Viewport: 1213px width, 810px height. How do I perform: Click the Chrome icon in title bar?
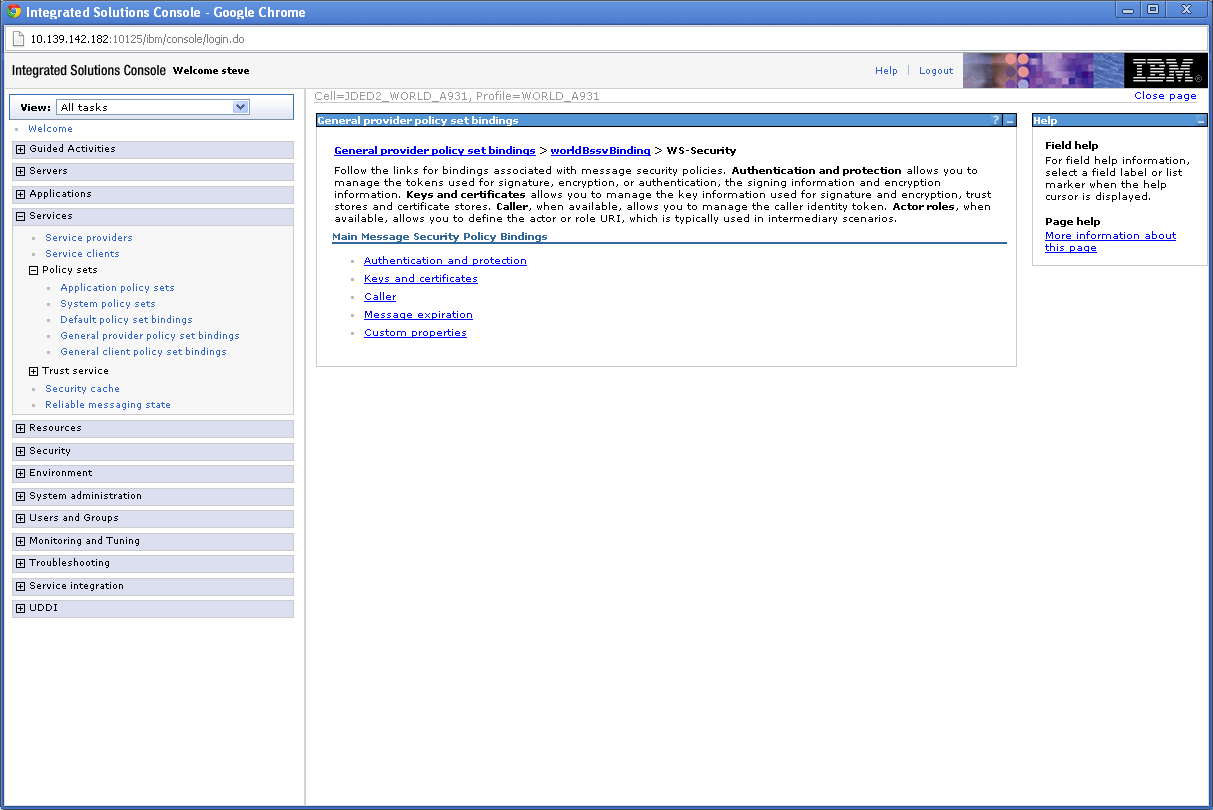[x=14, y=12]
